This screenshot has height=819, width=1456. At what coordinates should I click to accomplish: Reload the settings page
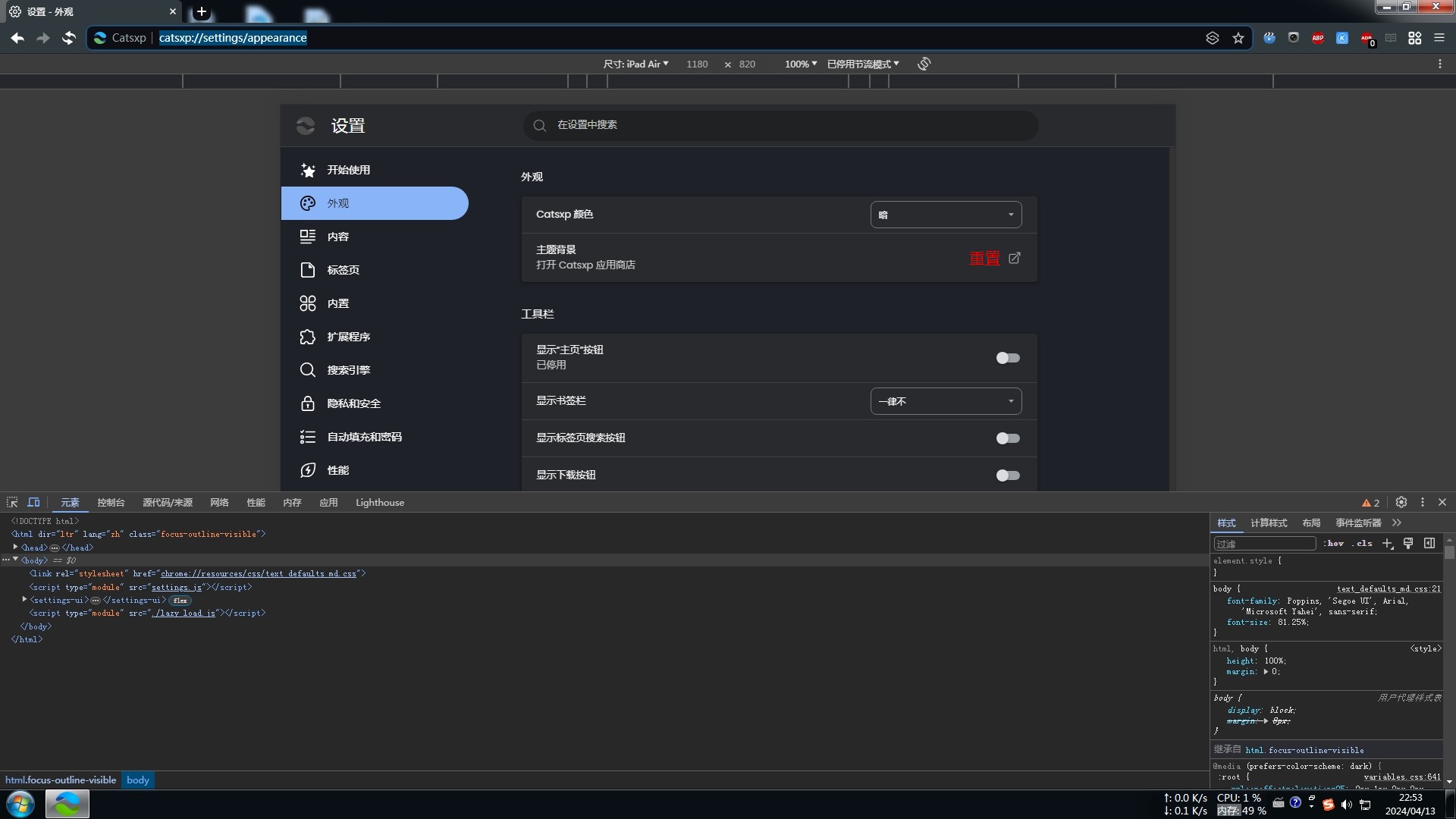coord(69,38)
